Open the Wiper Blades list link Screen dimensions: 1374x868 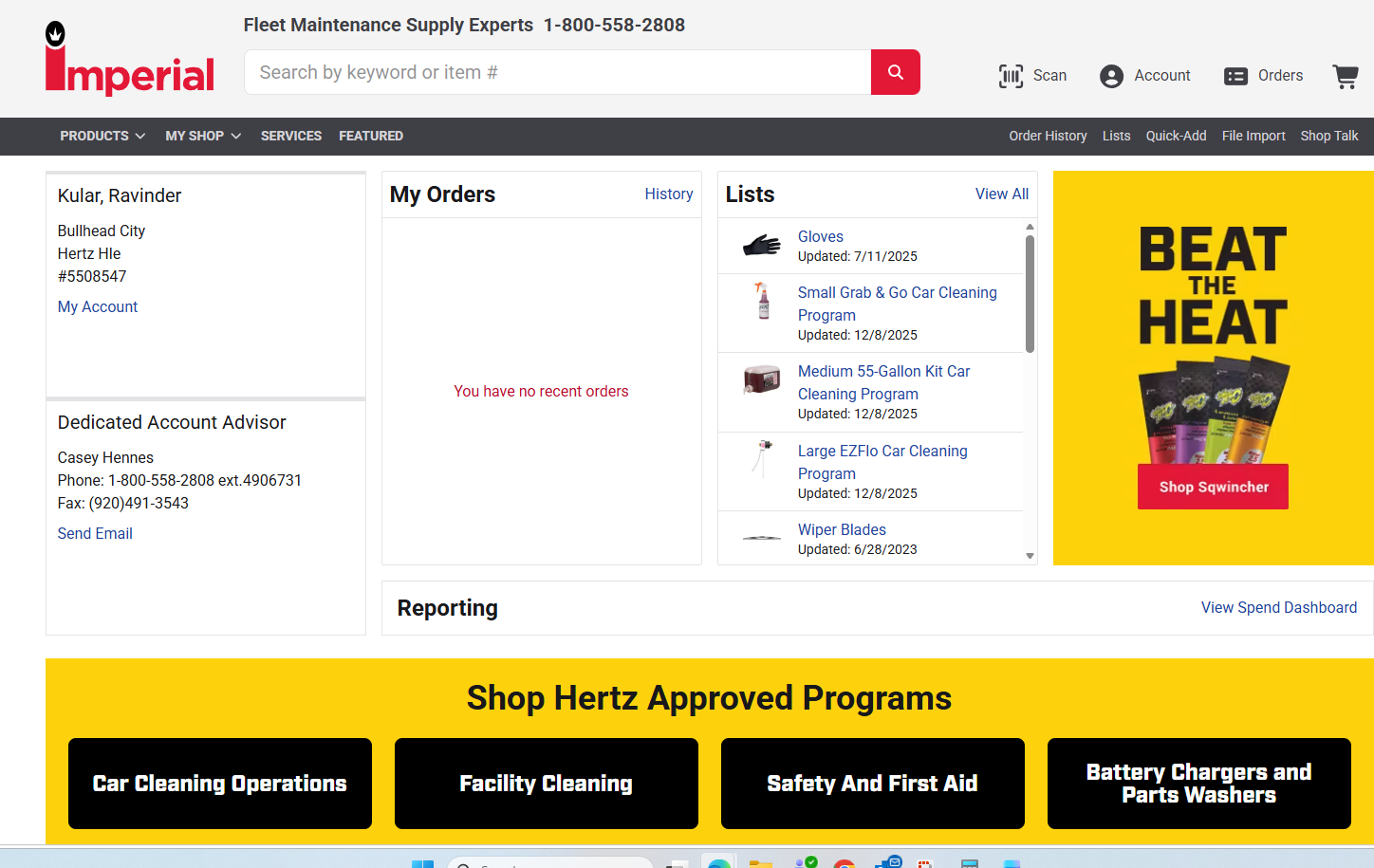(x=842, y=529)
